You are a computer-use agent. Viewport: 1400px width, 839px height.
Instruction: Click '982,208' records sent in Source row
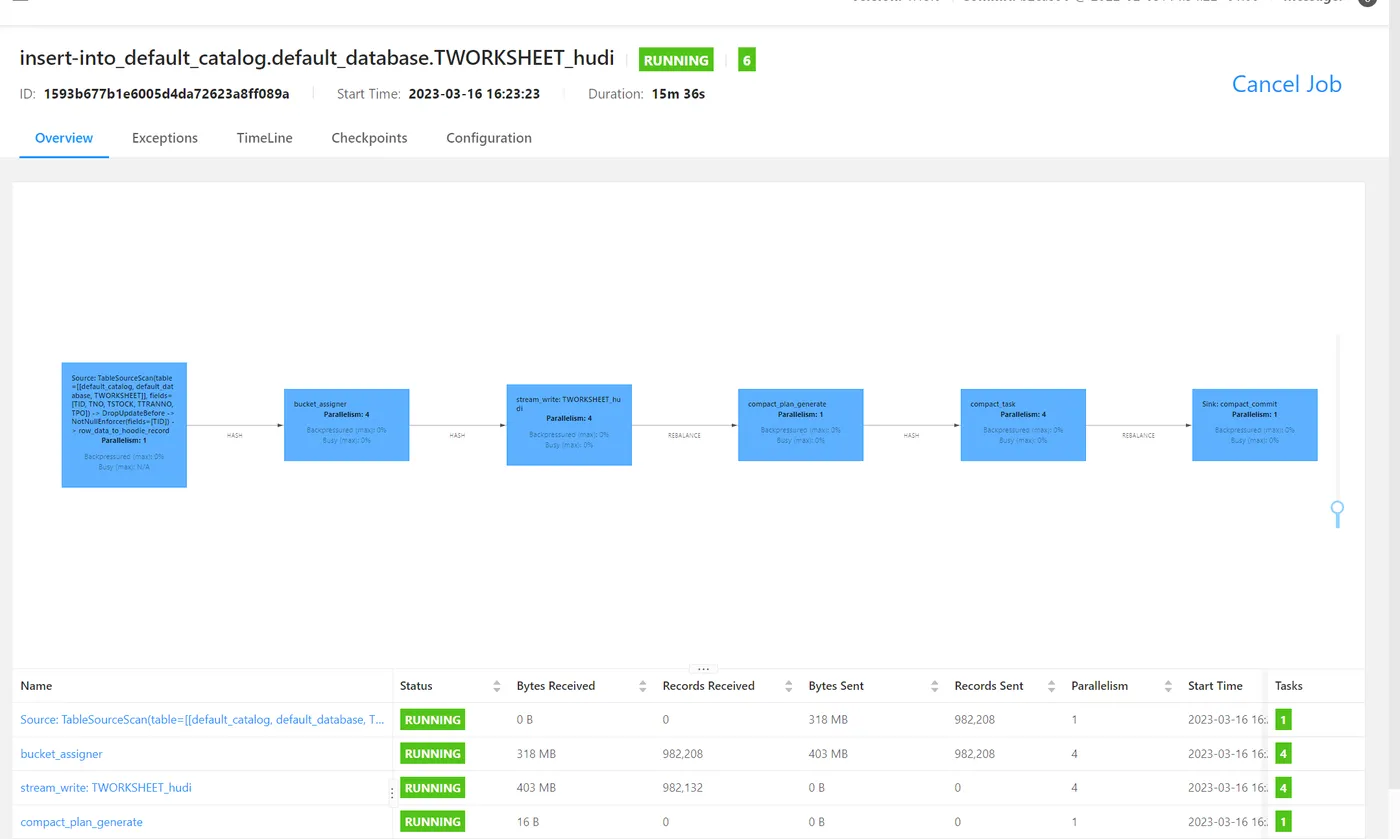pyautogui.click(x=975, y=720)
